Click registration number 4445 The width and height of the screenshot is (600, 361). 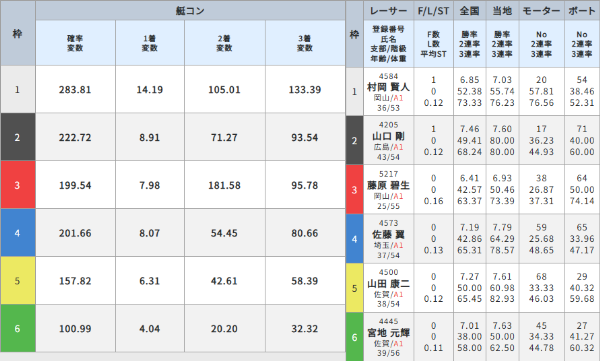pos(388,321)
